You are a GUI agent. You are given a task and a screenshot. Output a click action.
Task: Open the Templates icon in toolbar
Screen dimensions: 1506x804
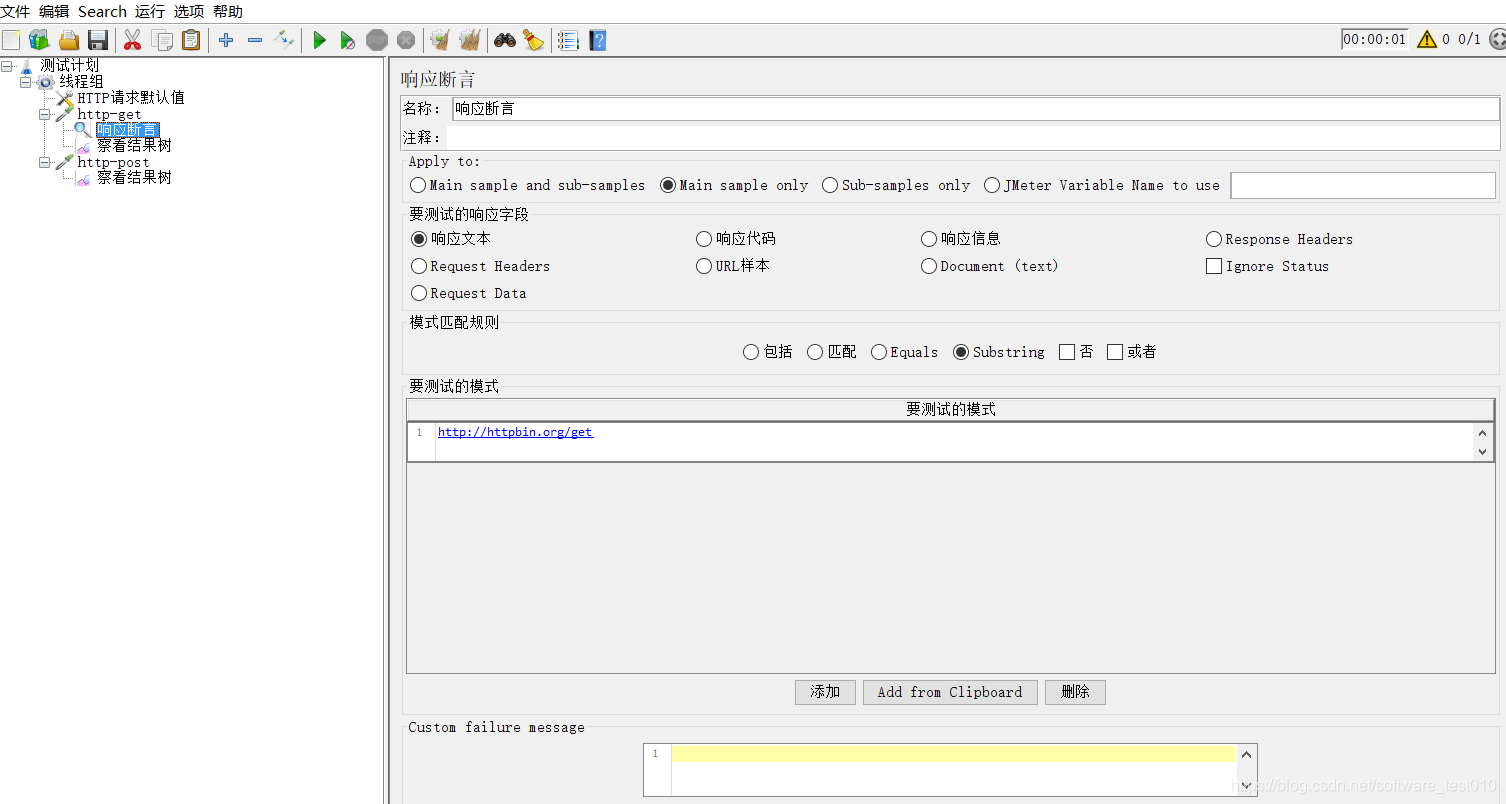click(x=39, y=40)
